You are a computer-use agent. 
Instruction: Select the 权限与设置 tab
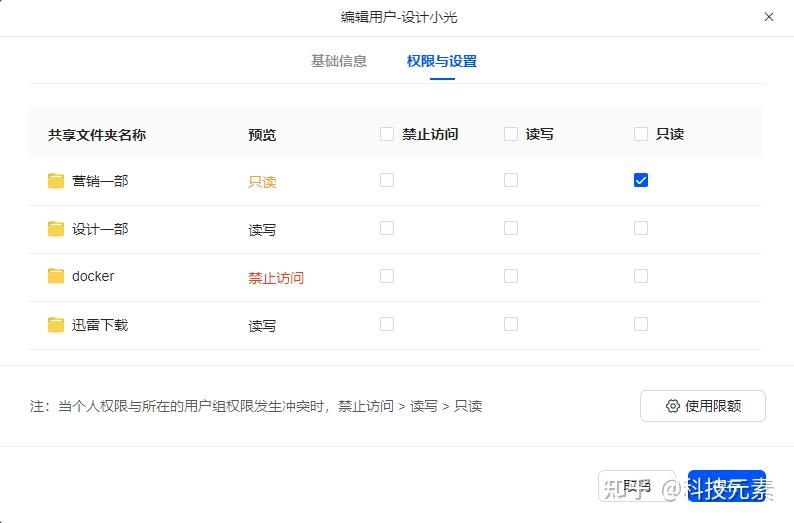442,61
